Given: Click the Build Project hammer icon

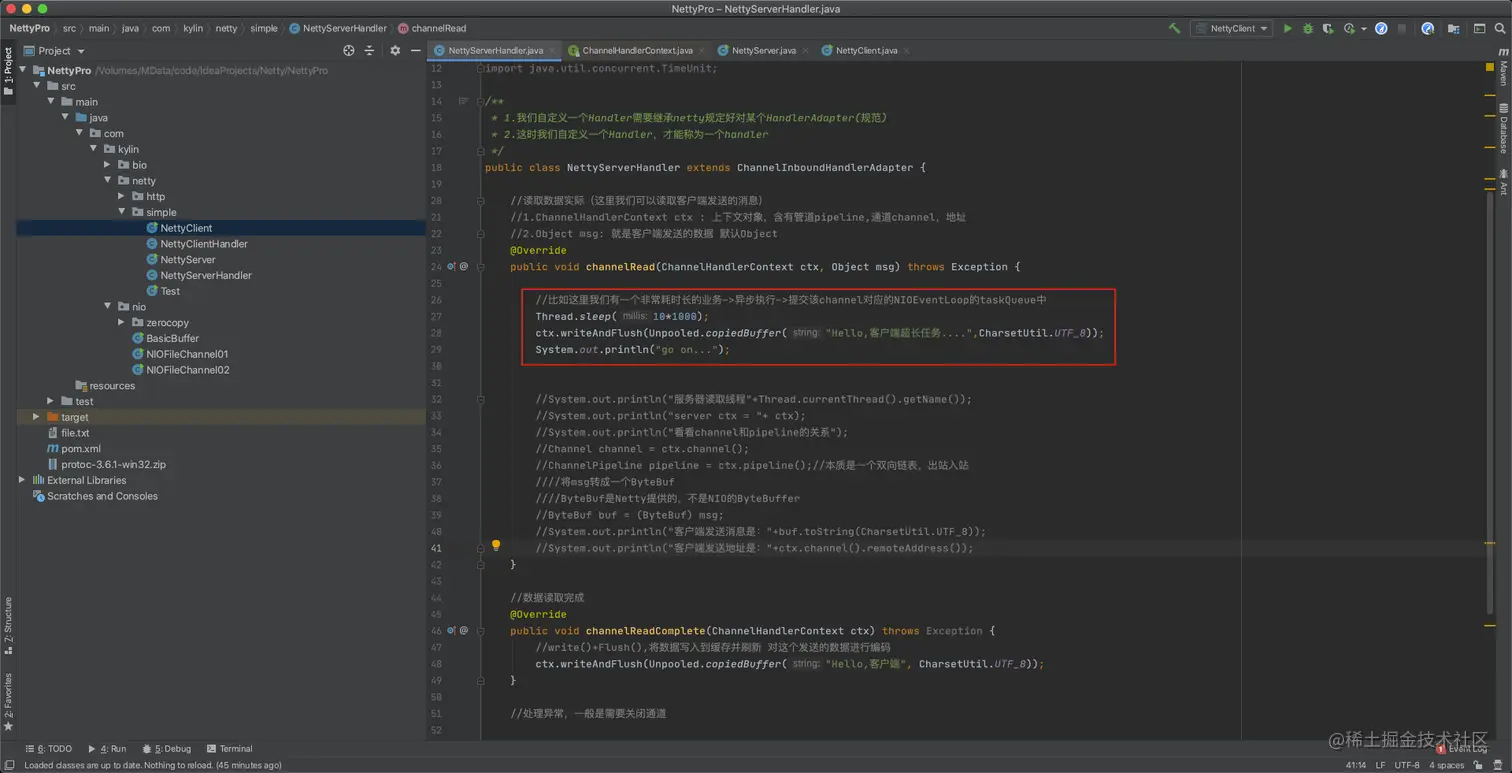Looking at the screenshot, I should [x=1174, y=29].
